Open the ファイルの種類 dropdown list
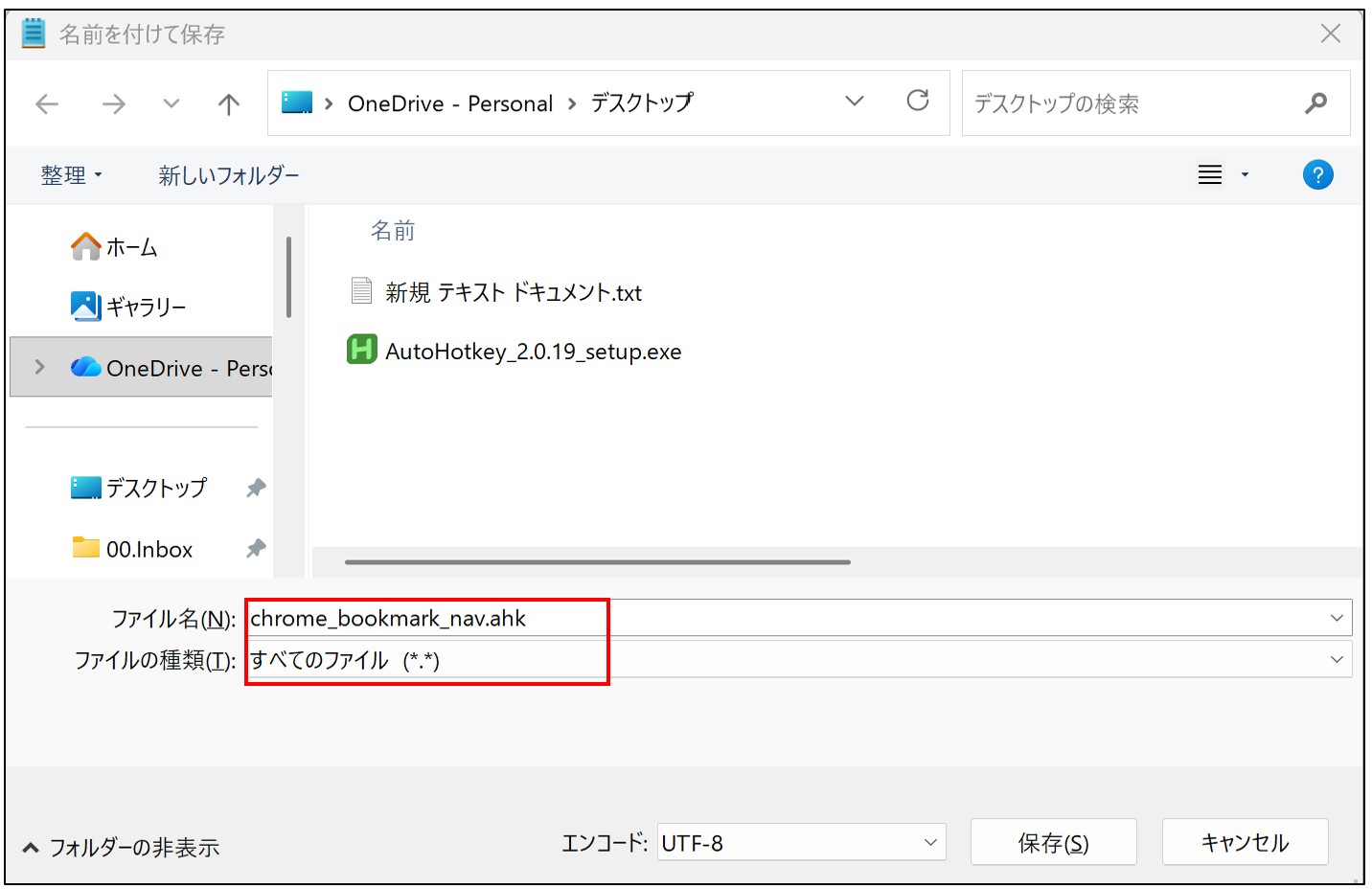1372x889 pixels. (x=1336, y=660)
